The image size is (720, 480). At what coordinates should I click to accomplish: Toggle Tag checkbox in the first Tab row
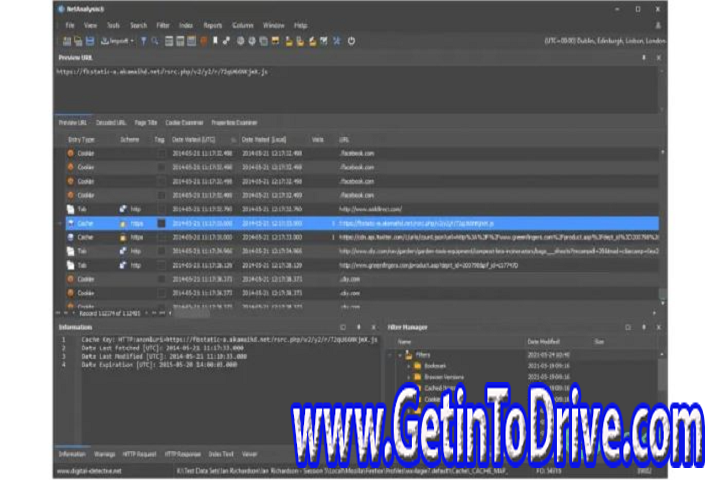pyautogui.click(x=161, y=209)
